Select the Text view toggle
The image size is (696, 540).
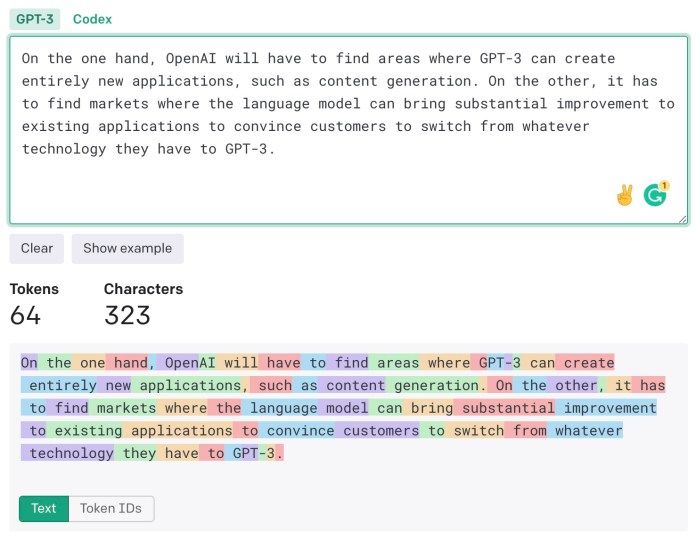tap(43, 508)
